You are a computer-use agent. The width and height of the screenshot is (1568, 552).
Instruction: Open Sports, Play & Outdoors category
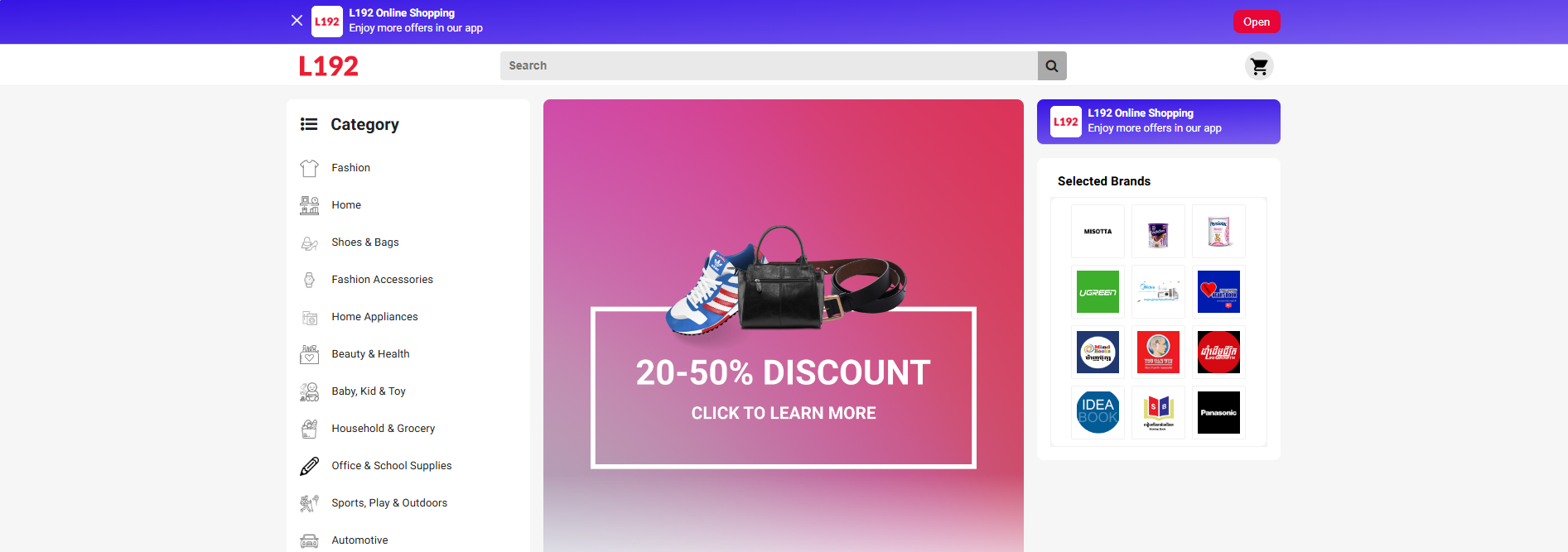point(389,503)
